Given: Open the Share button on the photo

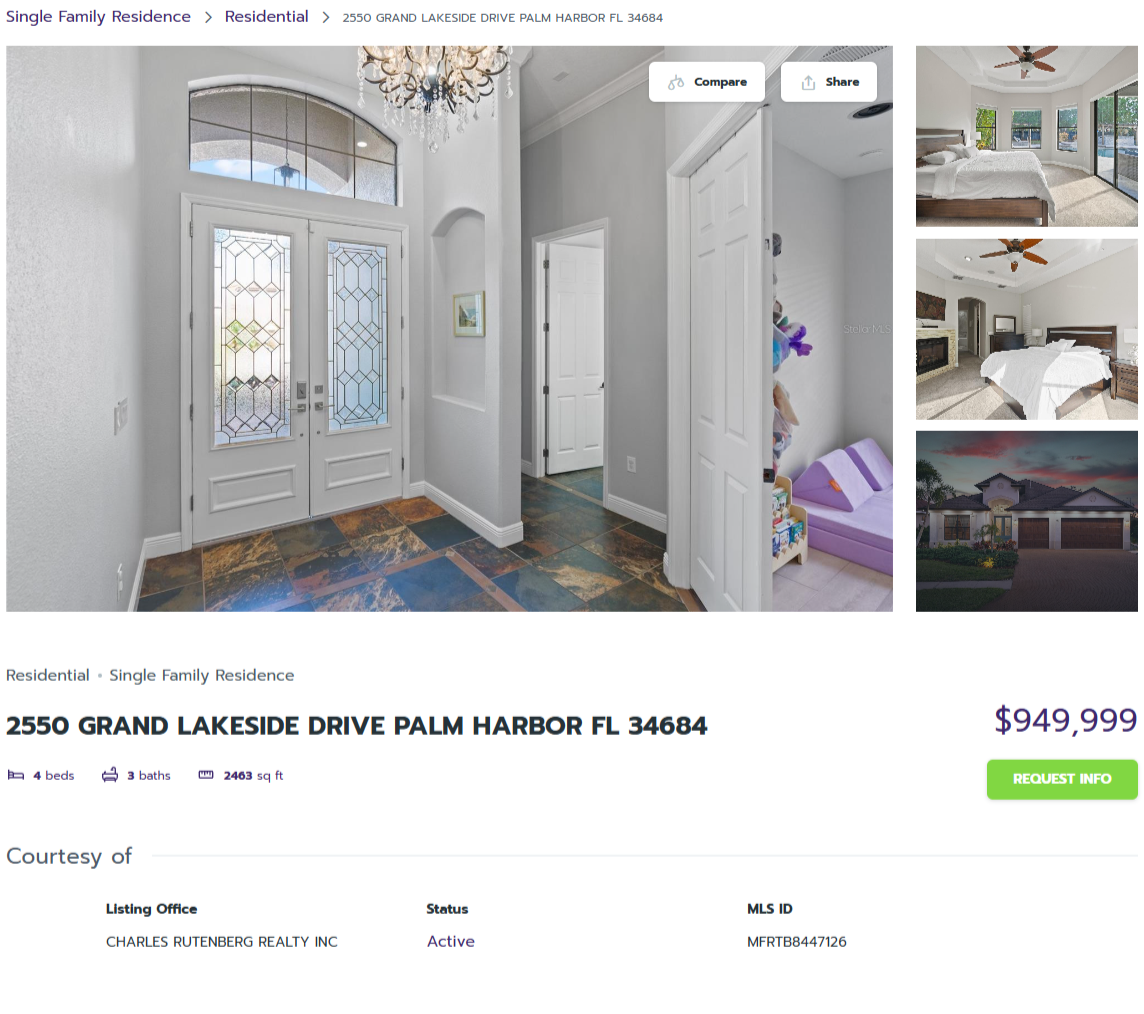Looking at the screenshot, I should tap(829, 82).
